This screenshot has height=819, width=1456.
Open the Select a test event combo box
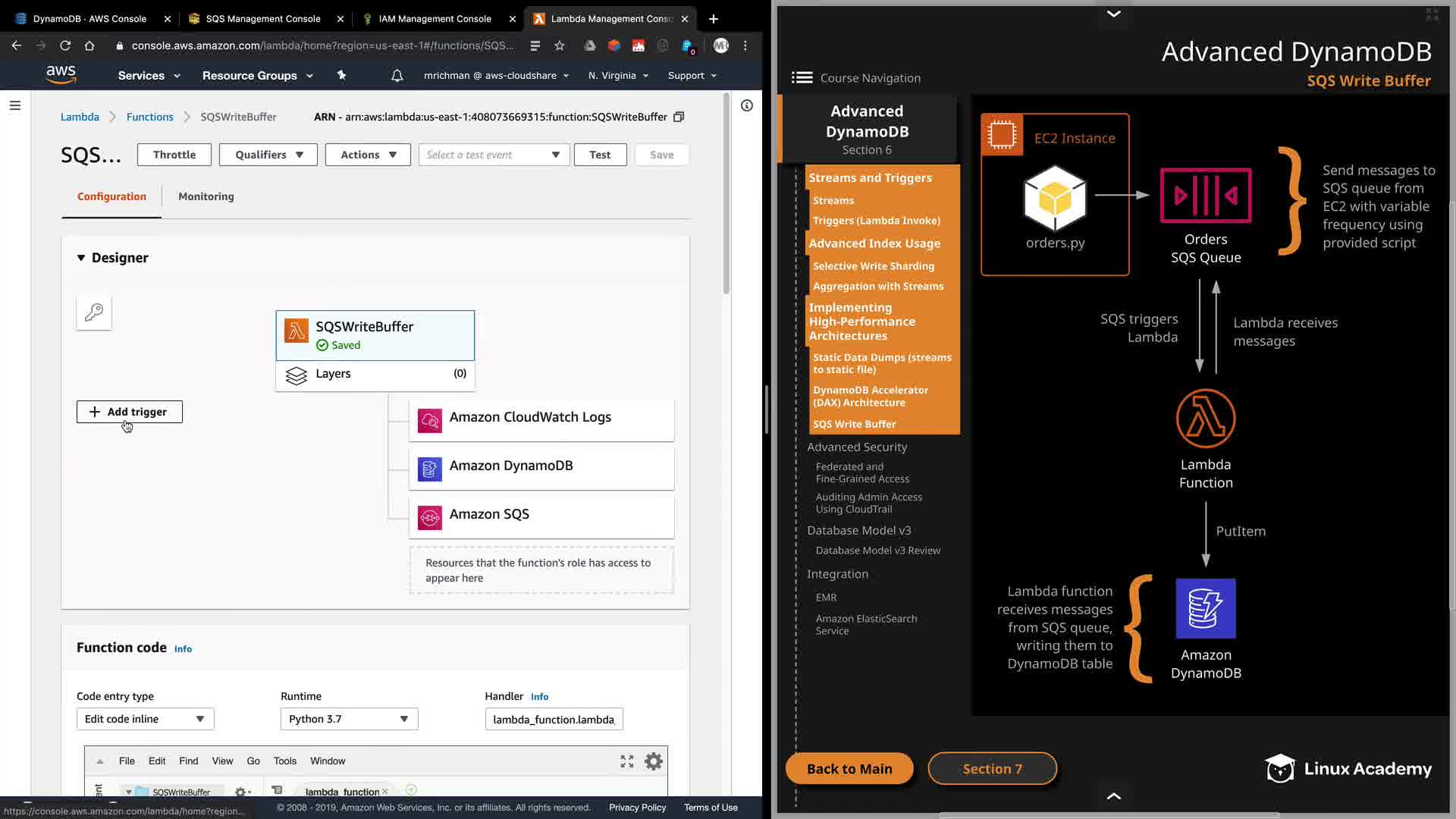pos(494,155)
